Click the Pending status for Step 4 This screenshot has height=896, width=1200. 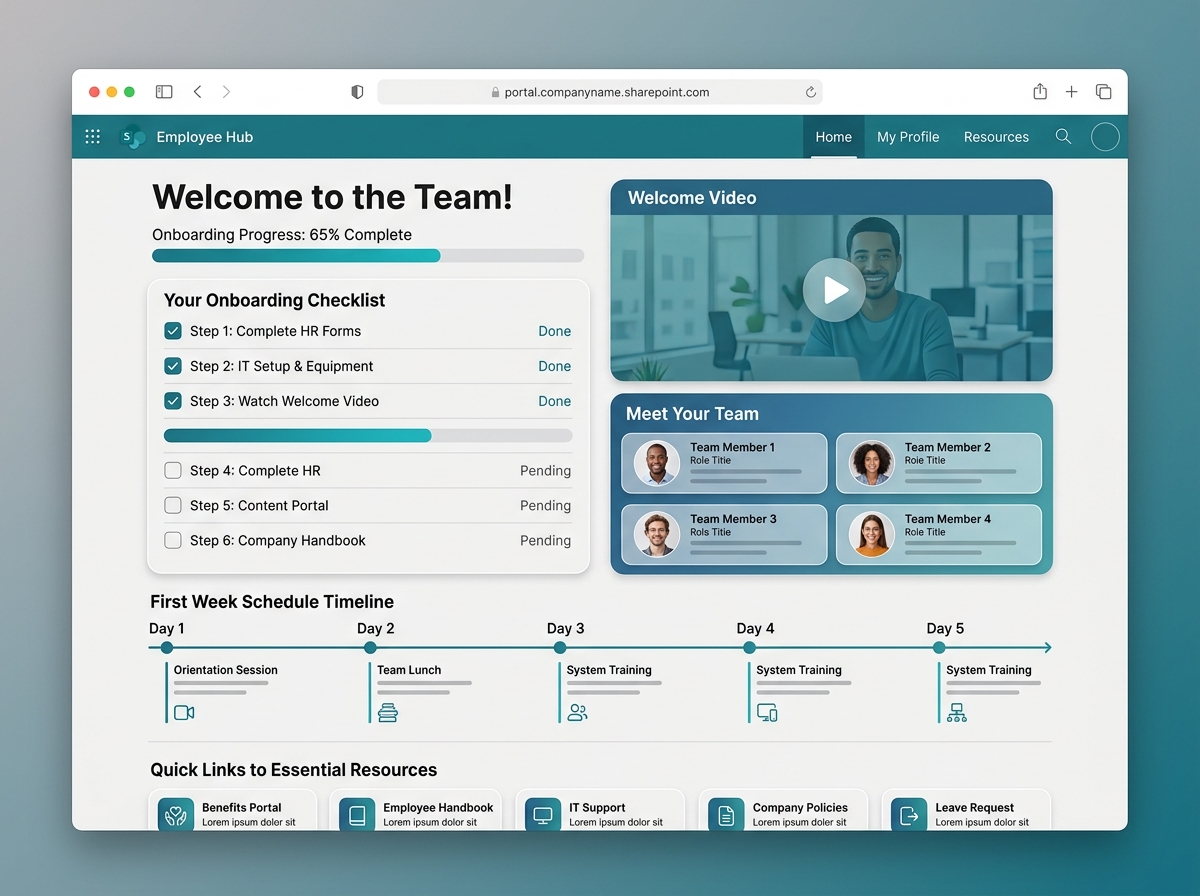(x=545, y=471)
